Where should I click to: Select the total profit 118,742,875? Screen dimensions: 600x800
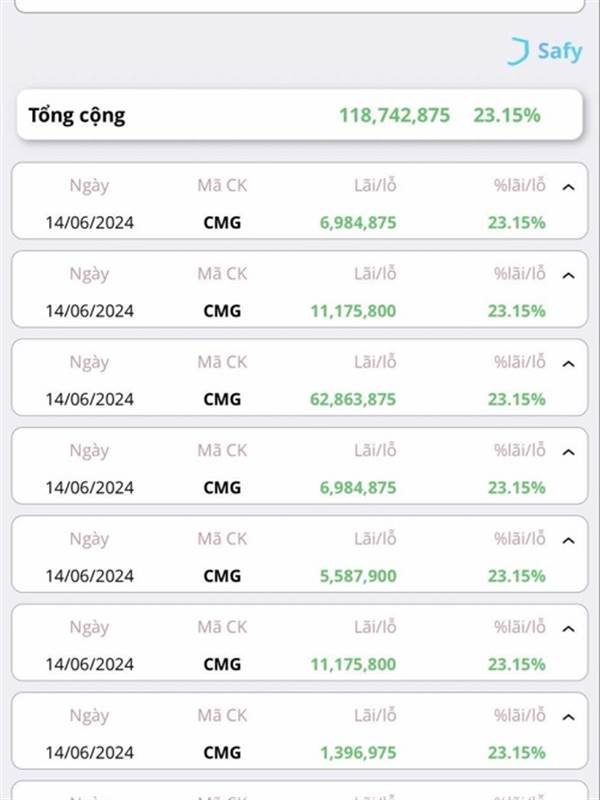click(x=394, y=115)
